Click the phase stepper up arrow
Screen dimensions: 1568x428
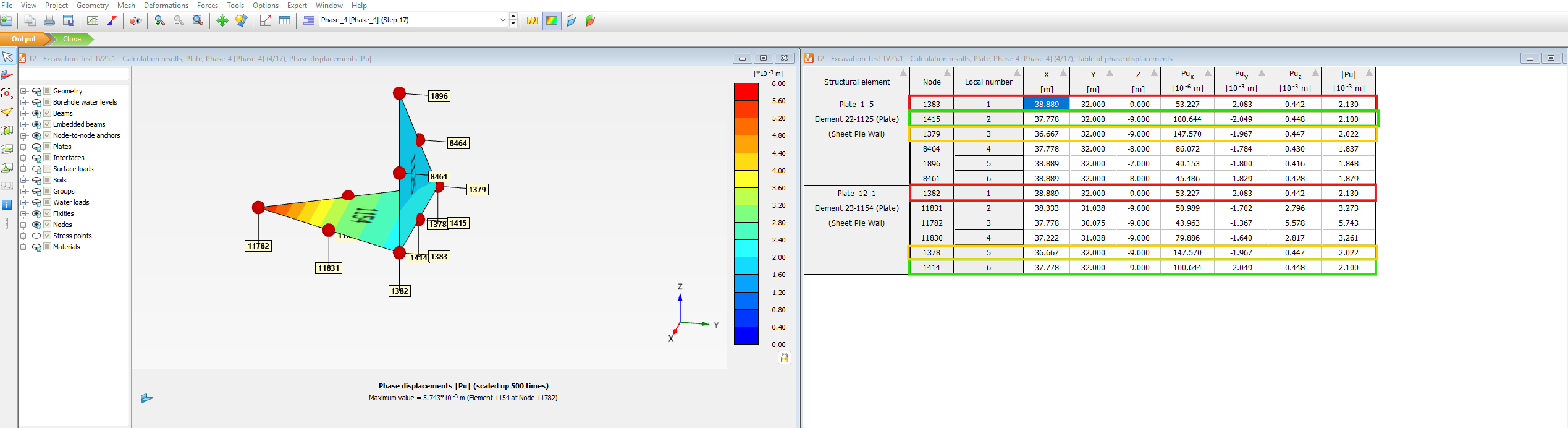coord(513,16)
